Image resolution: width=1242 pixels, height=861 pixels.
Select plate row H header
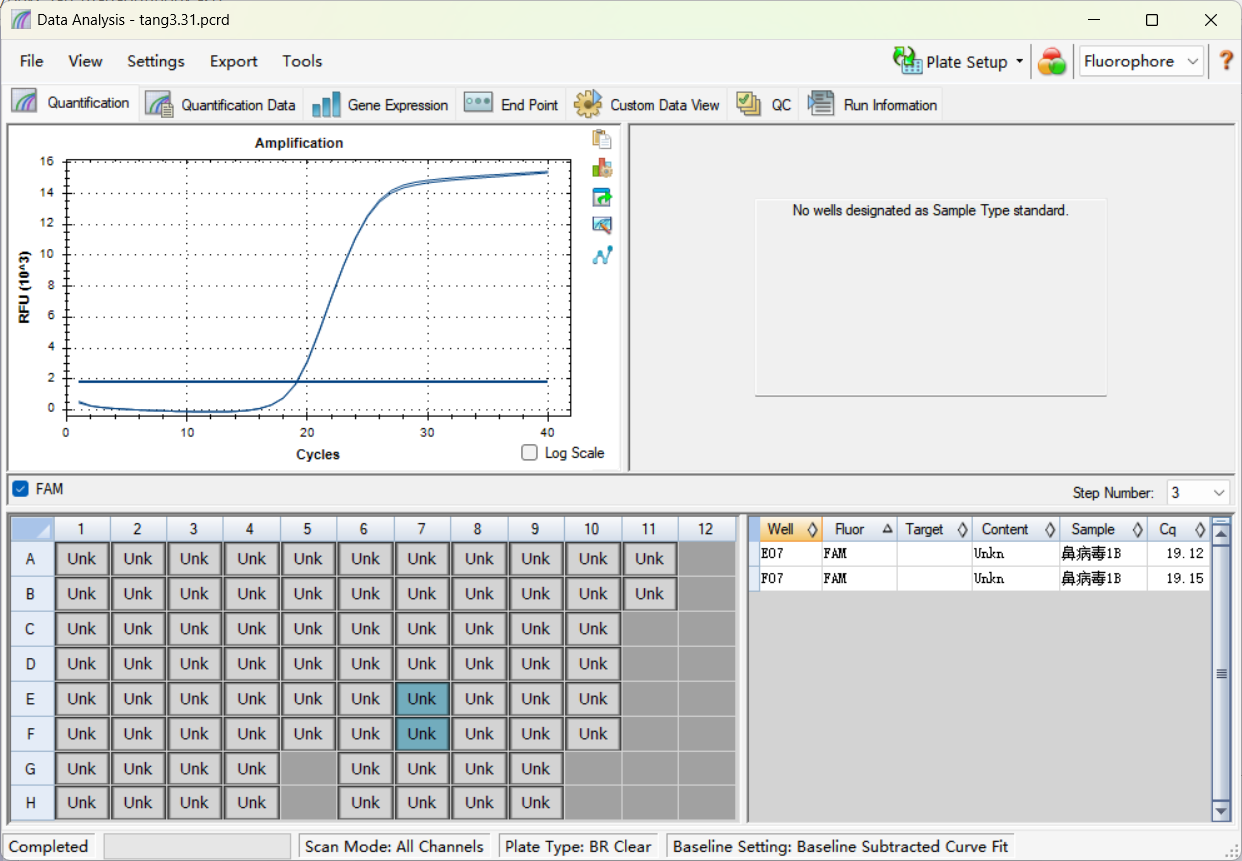31,803
